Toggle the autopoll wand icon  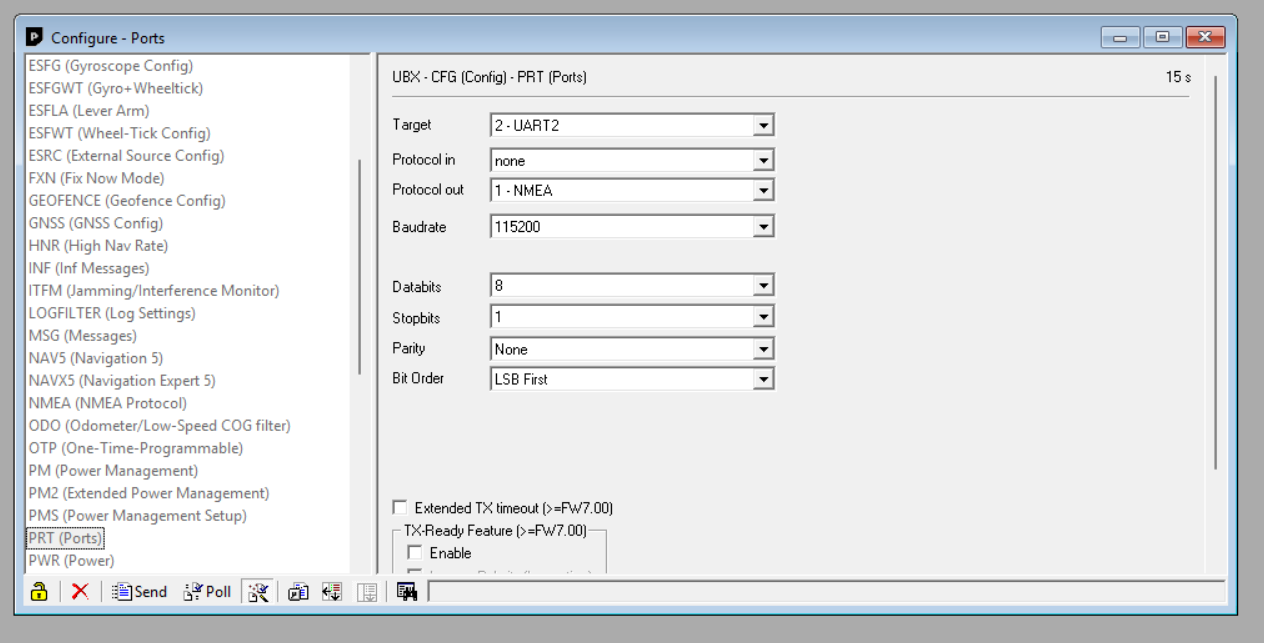click(258, 592)
